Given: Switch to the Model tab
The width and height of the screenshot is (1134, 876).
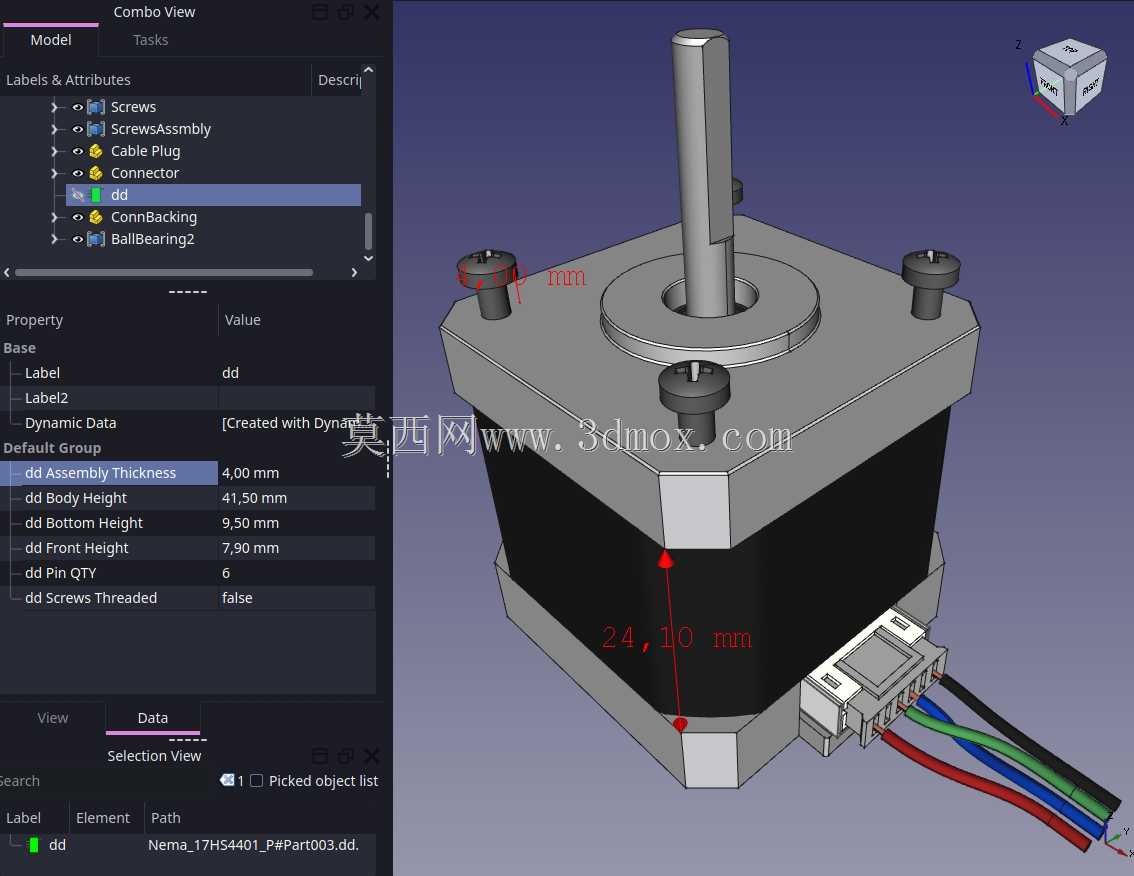Looking at the screenshot, I should [51, 40].
